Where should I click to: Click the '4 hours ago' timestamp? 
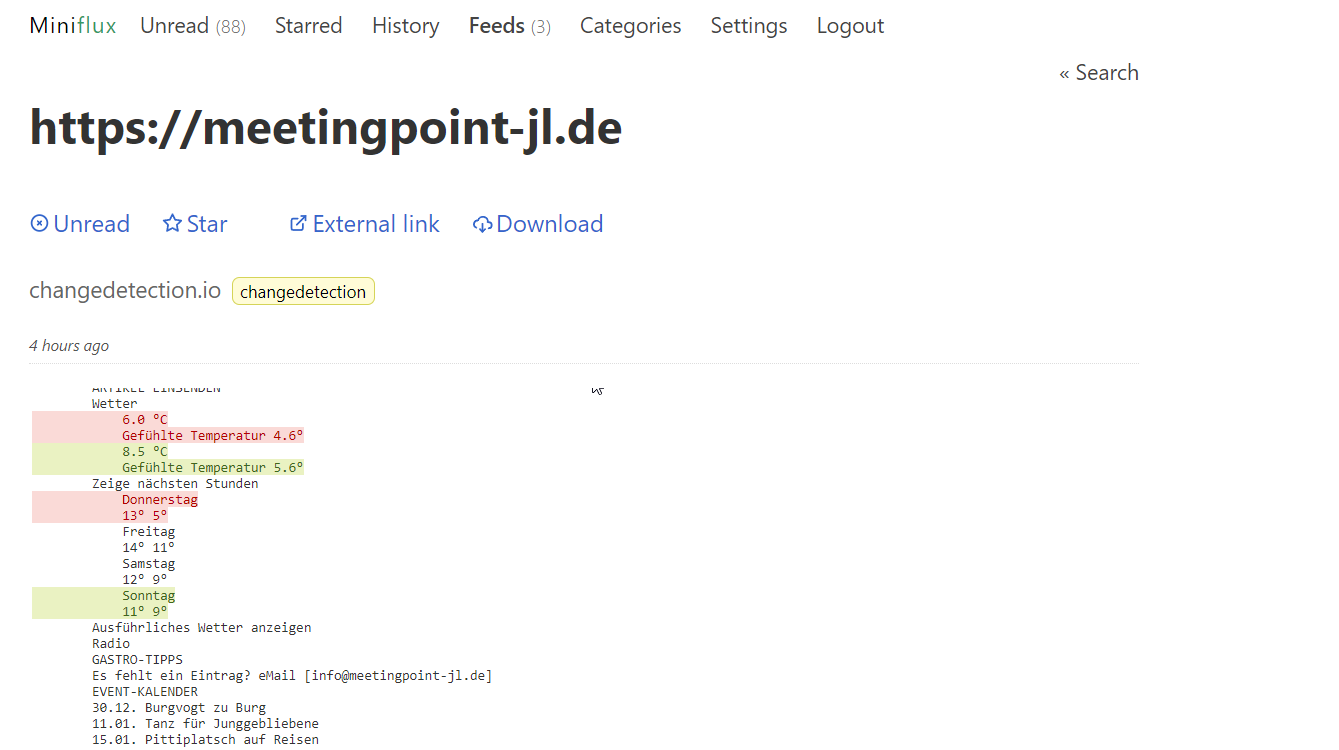(x=69, y=346)
